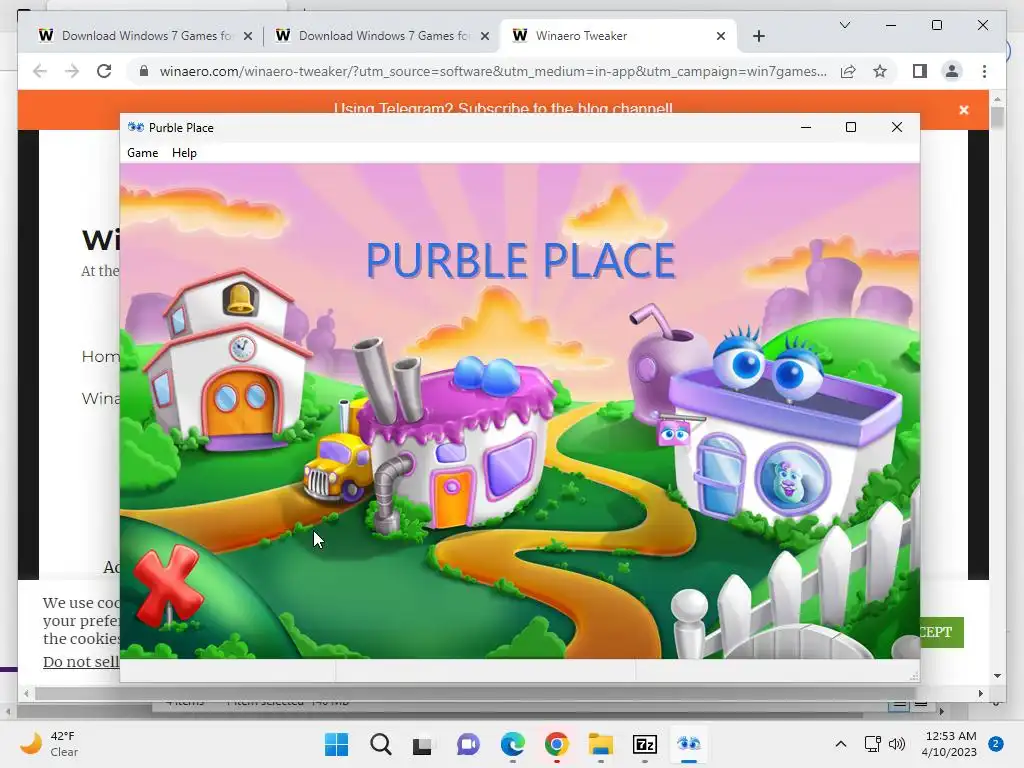Close the Purble Place window
Viewport: 1024px width, 768px height.
897,127
